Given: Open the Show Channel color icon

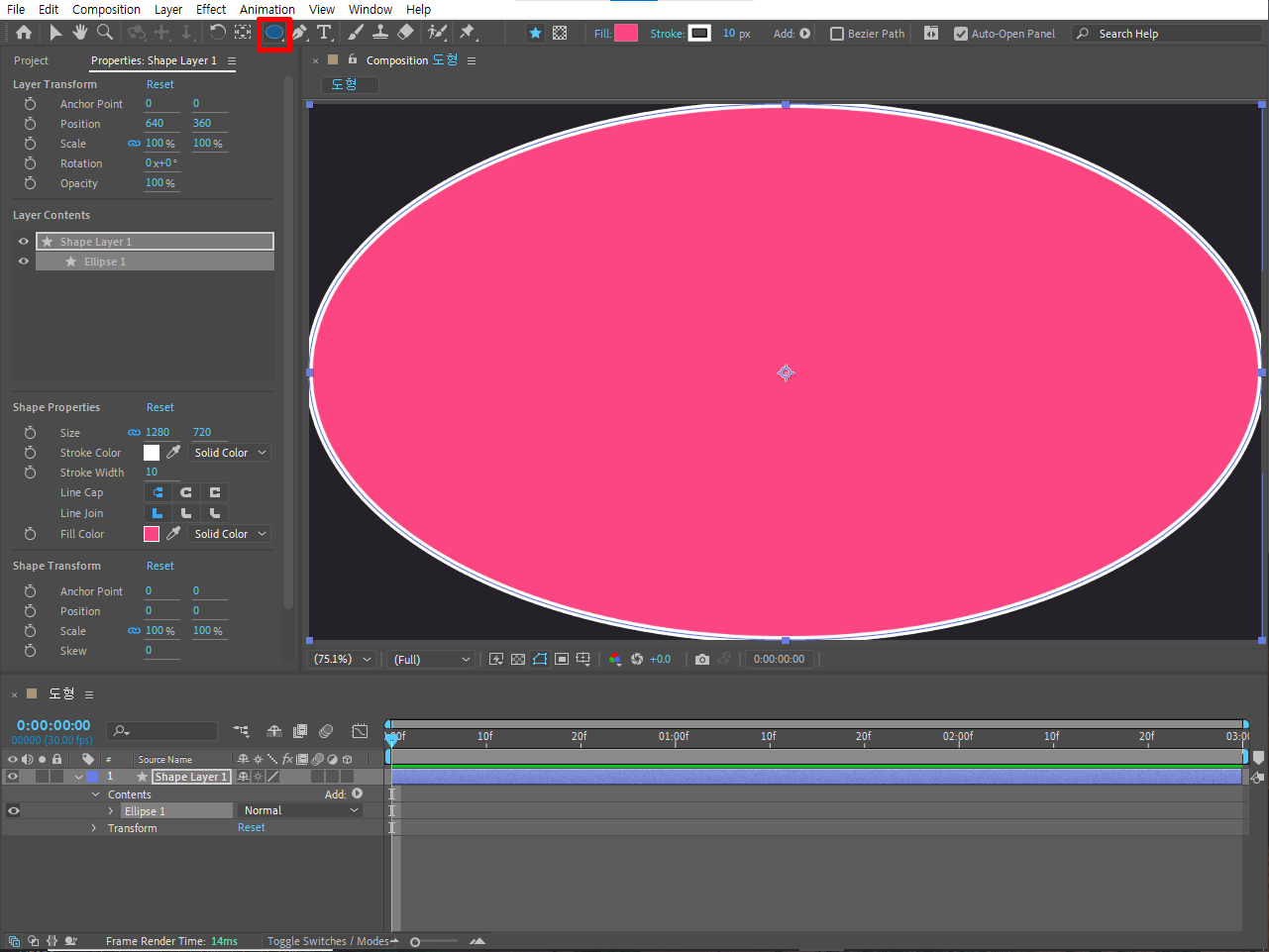Looking at the screenshot, I should (x=615, y=659).
